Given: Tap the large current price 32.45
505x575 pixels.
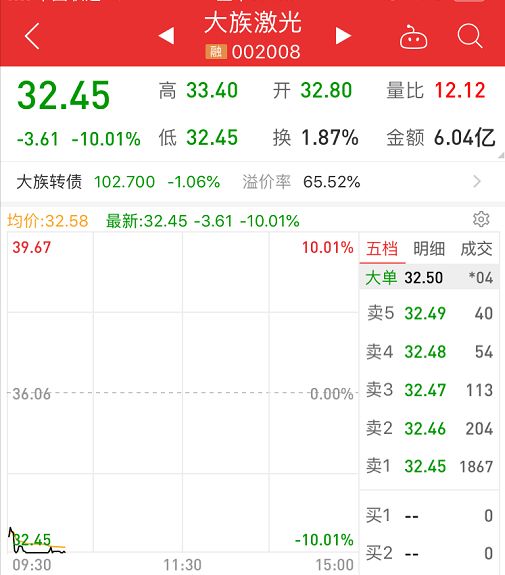Looking at the screenshot, I should pos(63,95).
